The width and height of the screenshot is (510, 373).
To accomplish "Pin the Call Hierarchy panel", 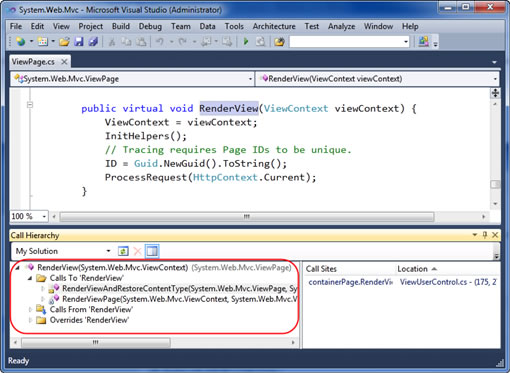I will pyautogui.click(x=485, y=235).
